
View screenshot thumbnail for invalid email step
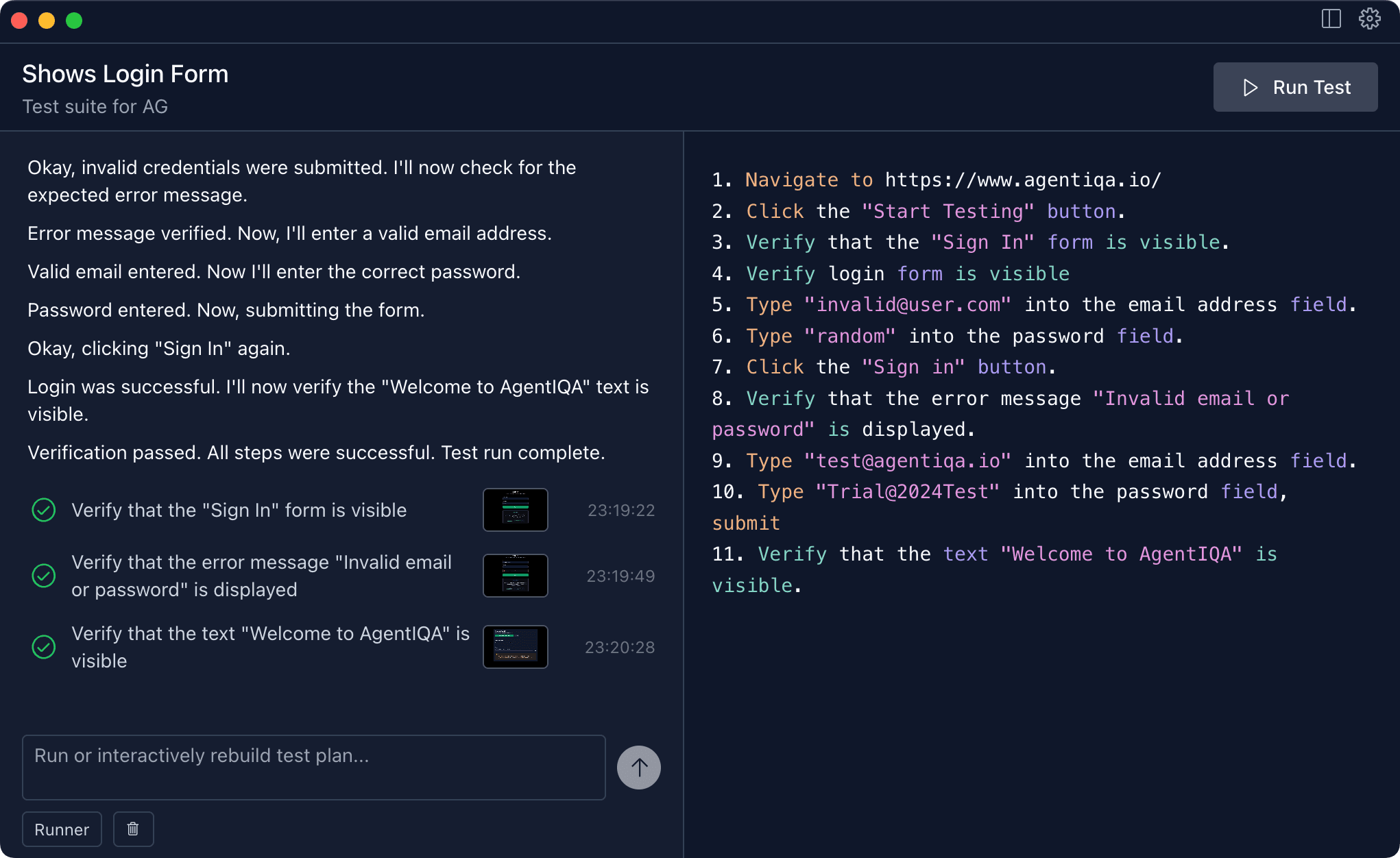coord(515,576)
